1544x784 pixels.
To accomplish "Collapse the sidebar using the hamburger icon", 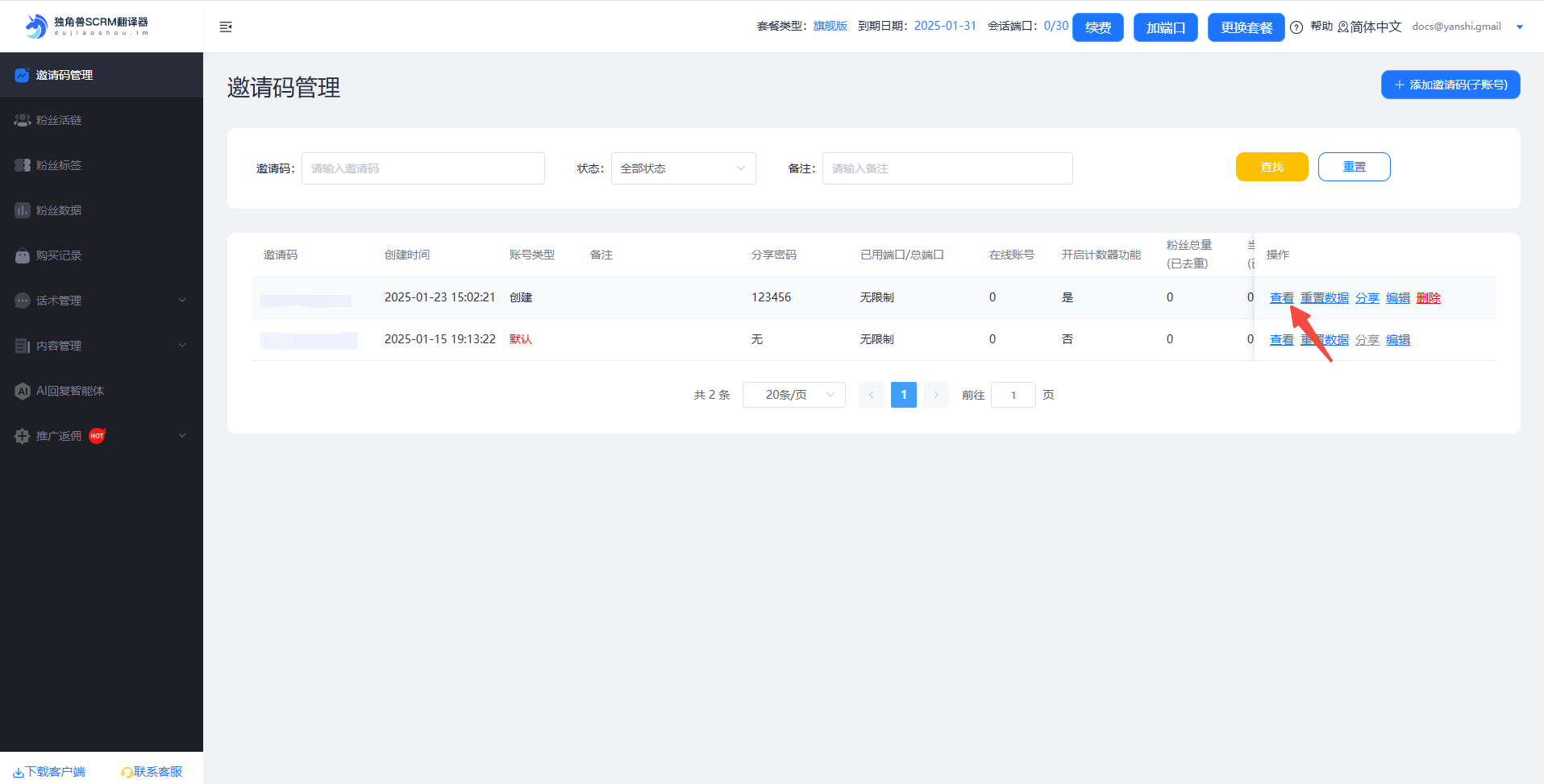I will pyautogui.click(x=226, y=27).
